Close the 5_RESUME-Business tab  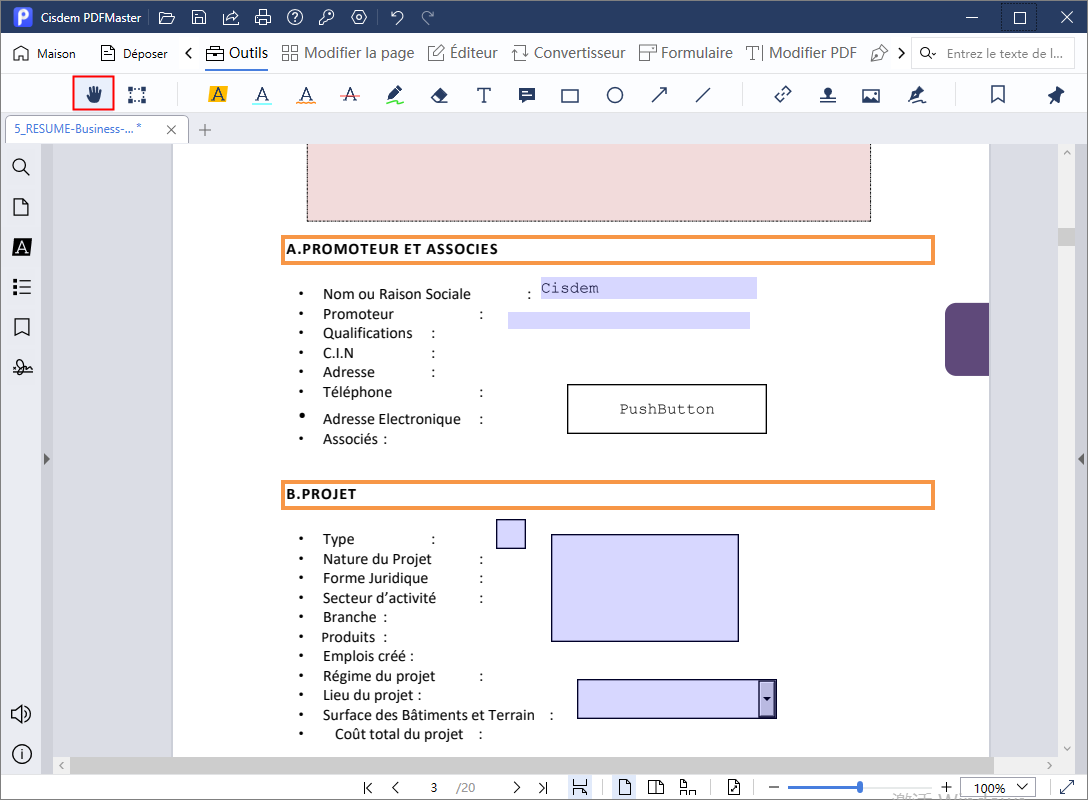pyautogui.click(x=171, y=130)
